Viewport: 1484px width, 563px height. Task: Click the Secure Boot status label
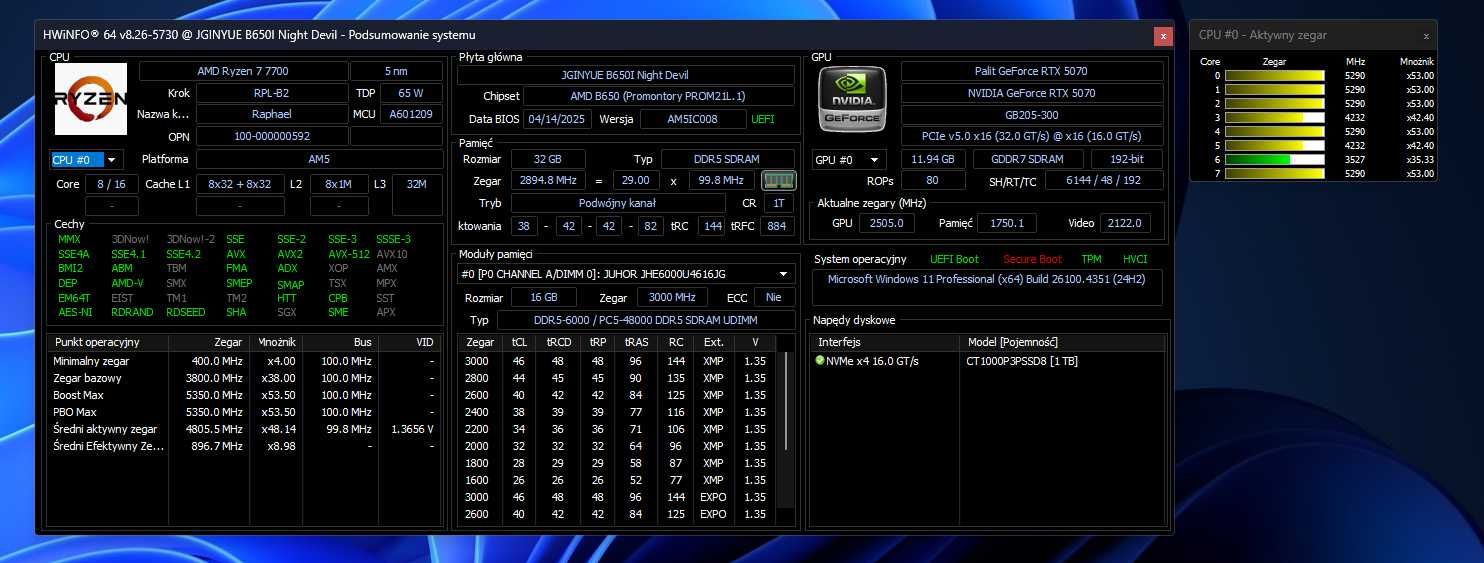pyautogui.click(x=1032, y=259)
